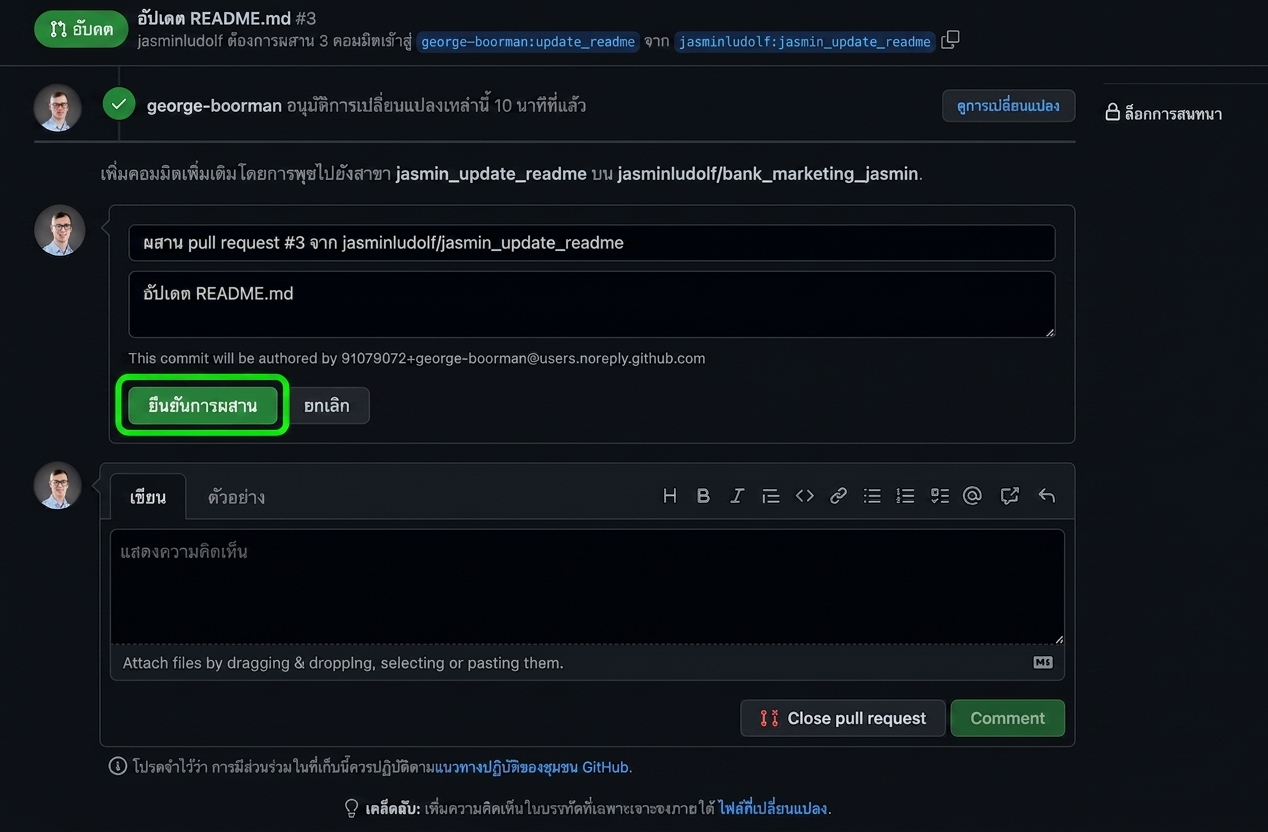Open george-boorman avatar beside approval line
The height and width of the screenshot is (832, 1268).
[58, 108]
